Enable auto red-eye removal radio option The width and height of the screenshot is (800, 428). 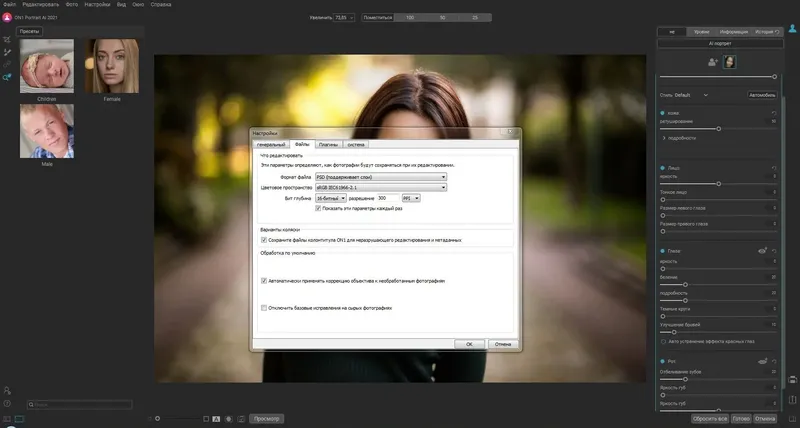(663, 341)
